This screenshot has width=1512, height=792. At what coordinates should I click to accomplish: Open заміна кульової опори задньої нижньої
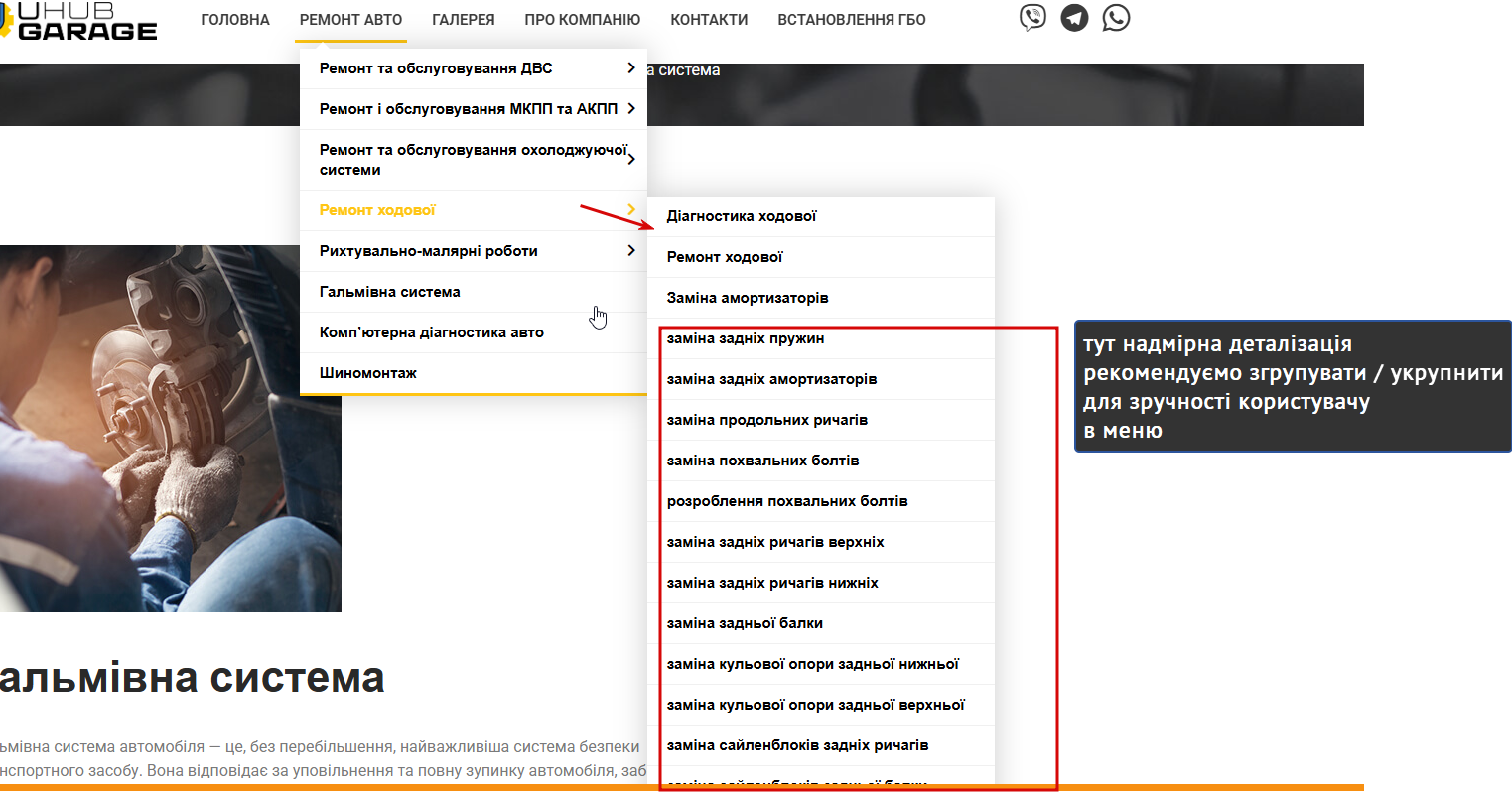(x=821, y=664)
